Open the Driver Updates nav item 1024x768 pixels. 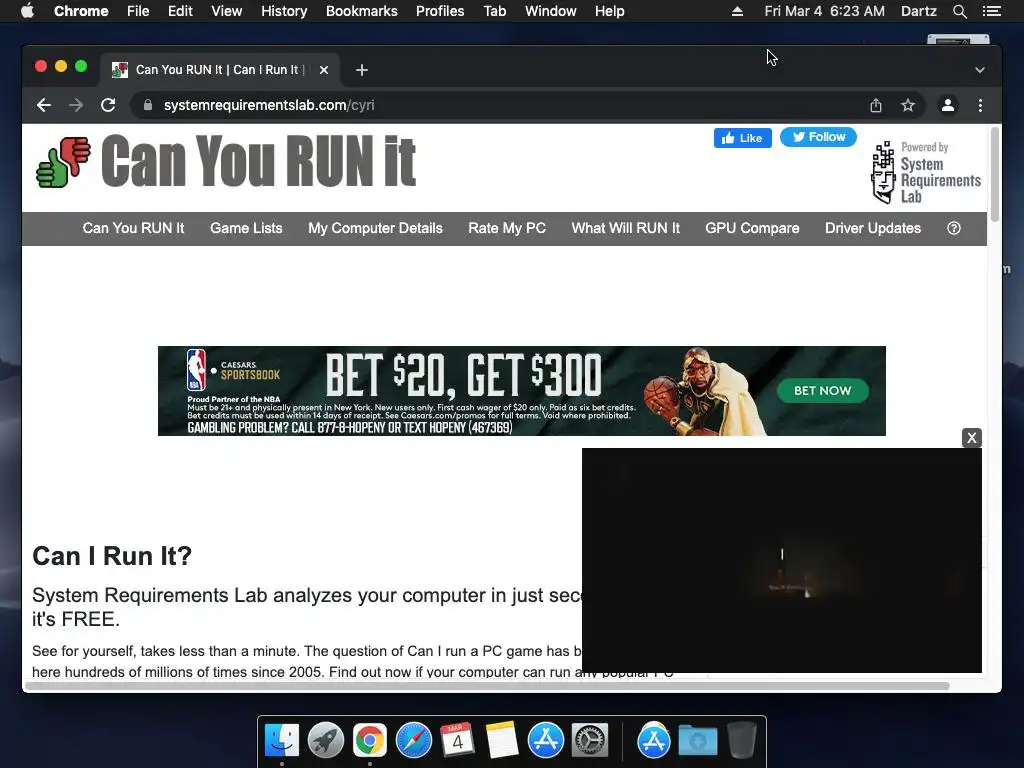[873, 228]
